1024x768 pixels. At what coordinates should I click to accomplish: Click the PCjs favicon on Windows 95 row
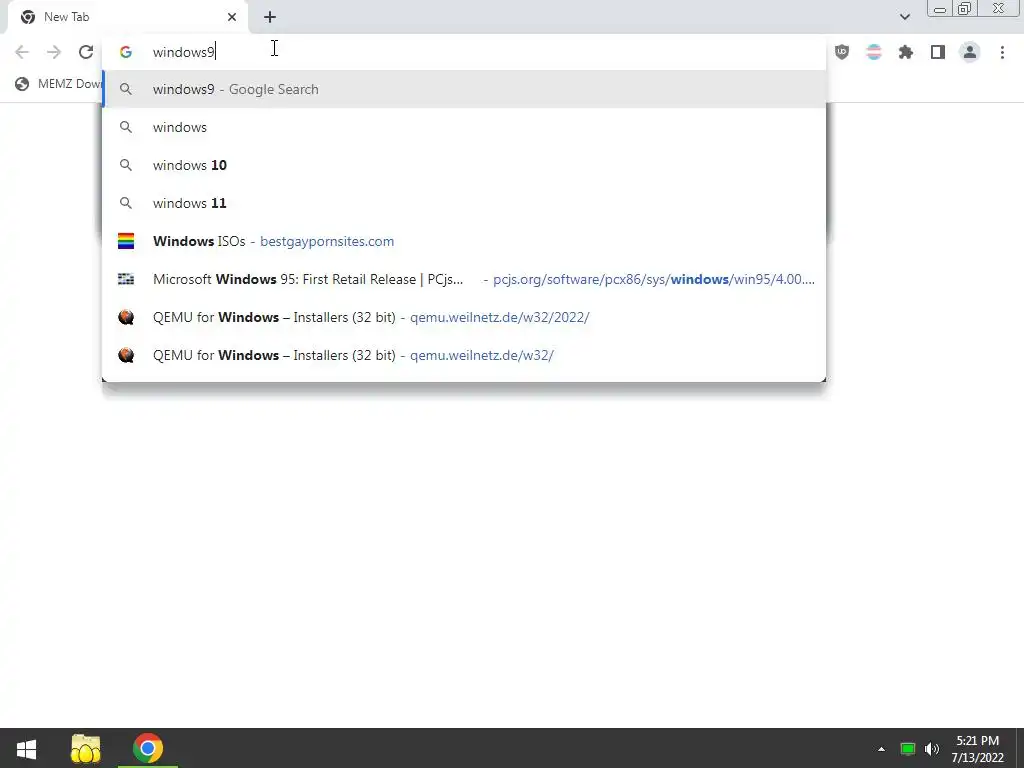pyautogui.click(x=126, y=279)
